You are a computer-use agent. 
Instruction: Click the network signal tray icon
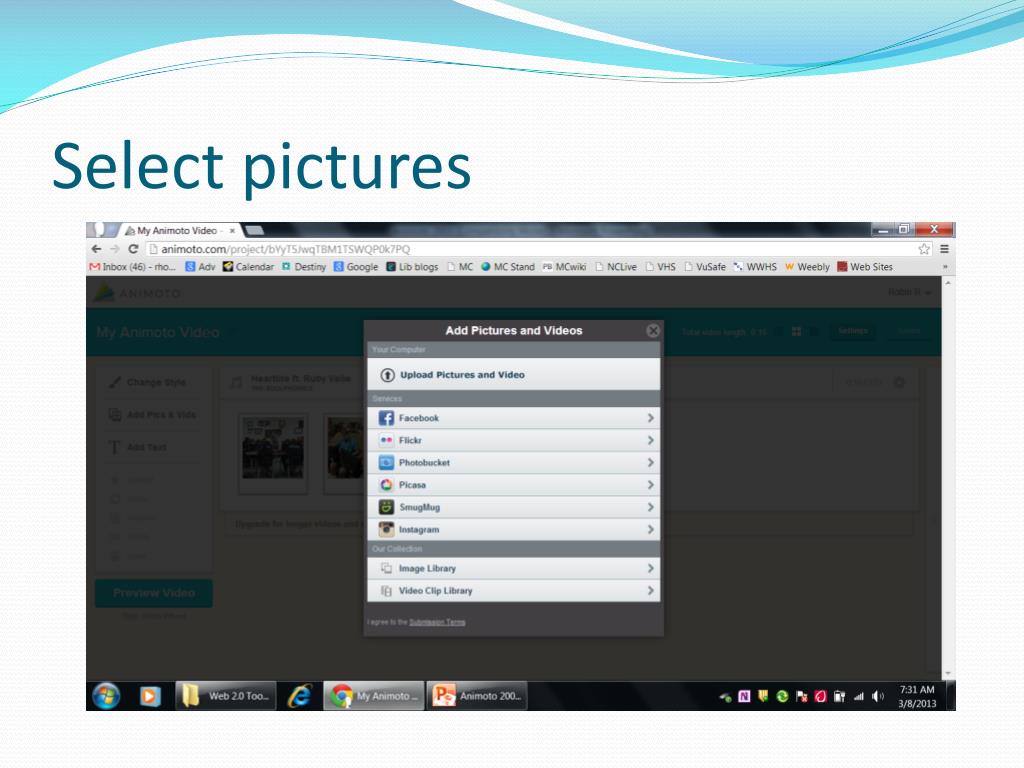tap(859, 697)
